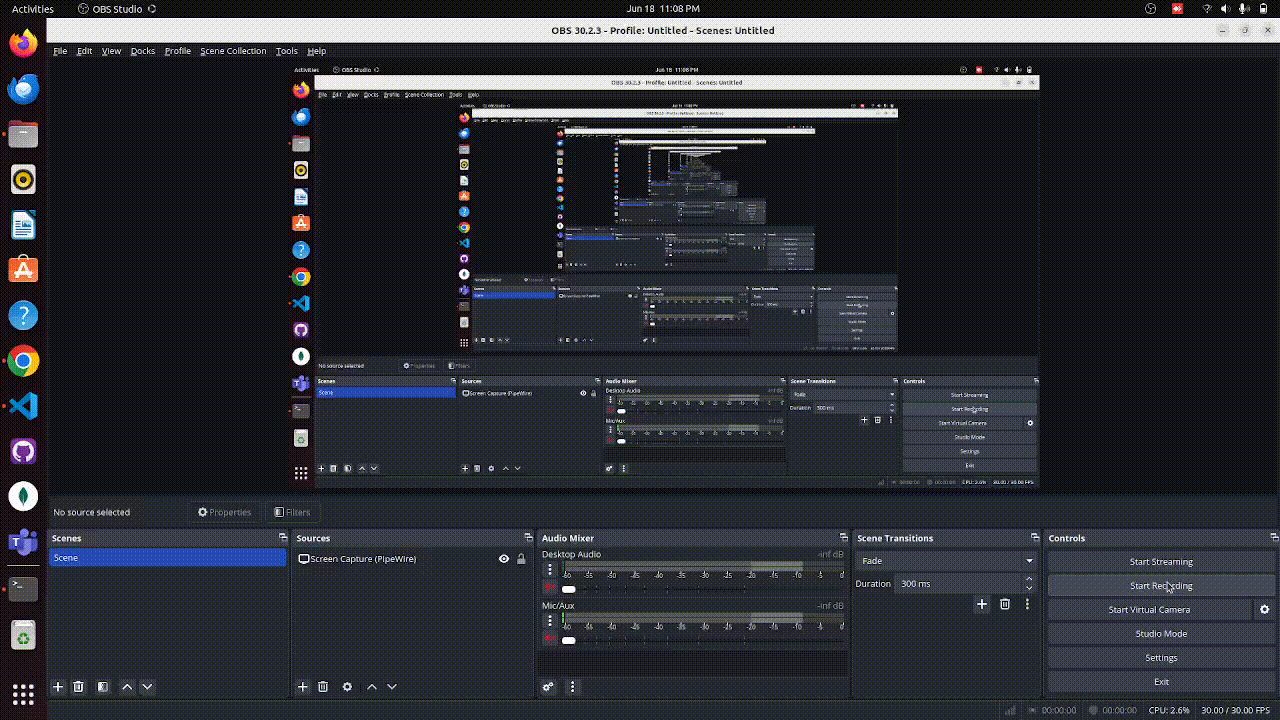1280x720 pixels.
Task: Open the Scene Collection menu
Action: pos(233,51)
